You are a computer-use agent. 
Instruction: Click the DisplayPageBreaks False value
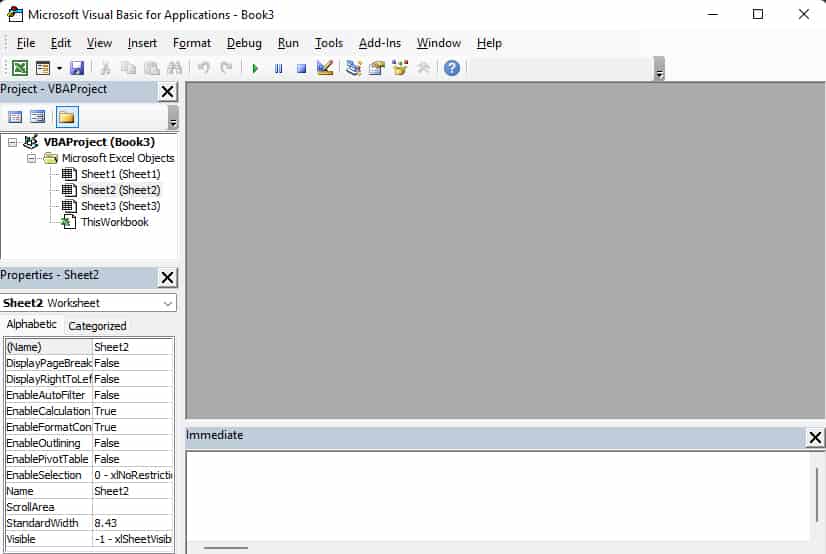(133, 363)
